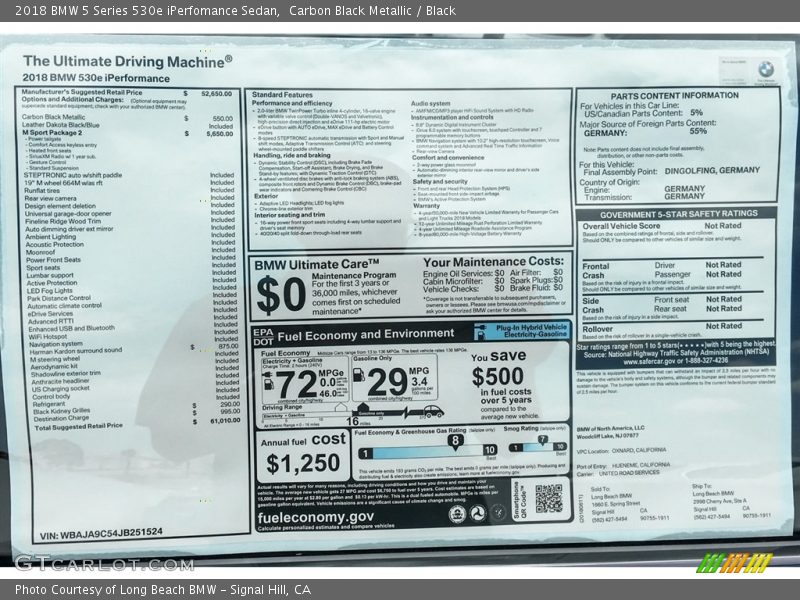Click the Government 5-Star Safety Ratings banner

[679, 214]
